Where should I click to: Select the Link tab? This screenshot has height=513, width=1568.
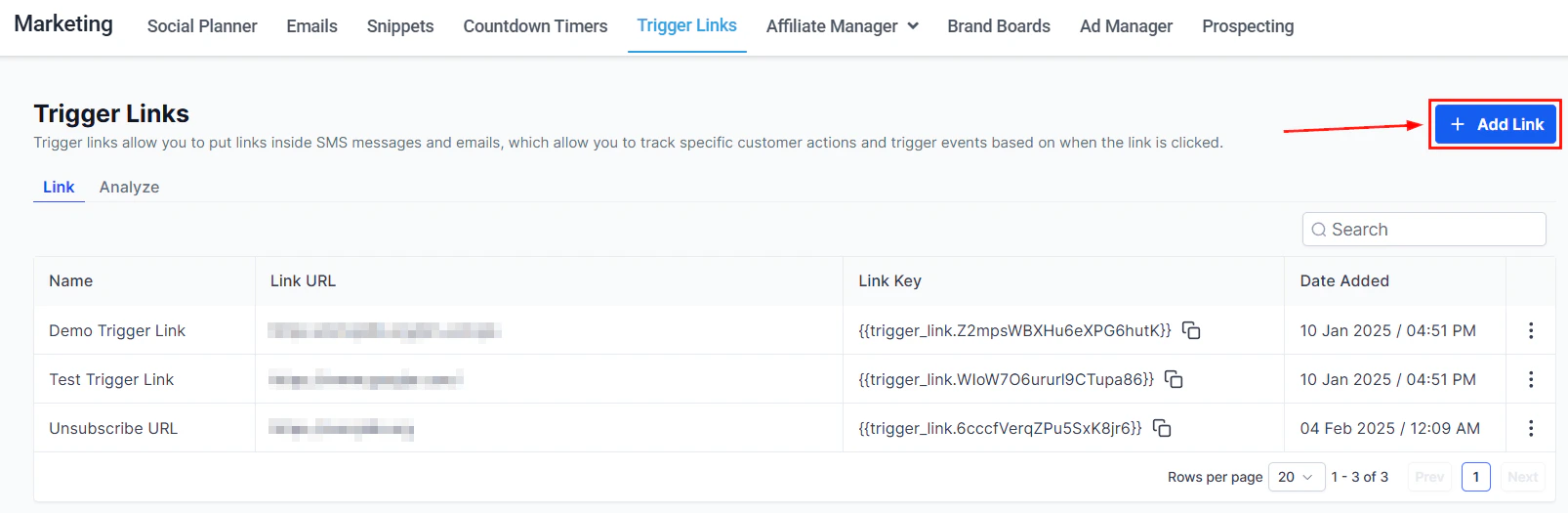pyautogui.click(x=59, y=187)
